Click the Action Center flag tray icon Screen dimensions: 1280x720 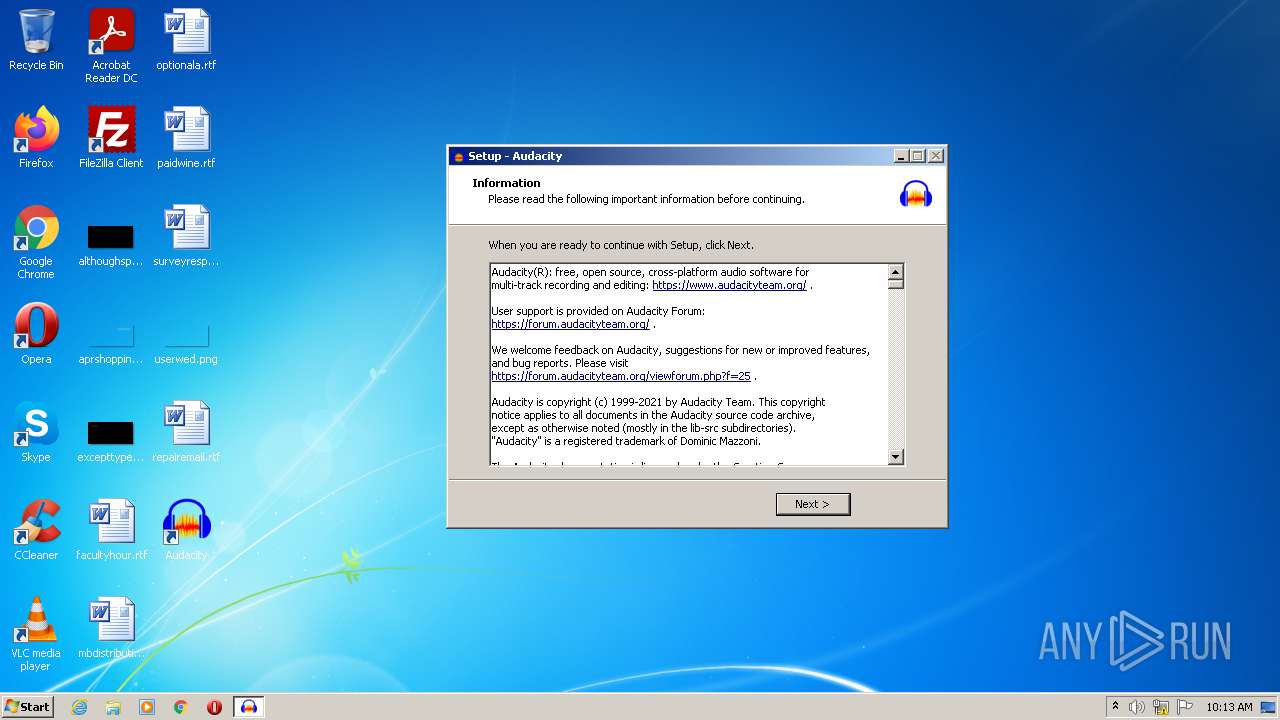1185,707
